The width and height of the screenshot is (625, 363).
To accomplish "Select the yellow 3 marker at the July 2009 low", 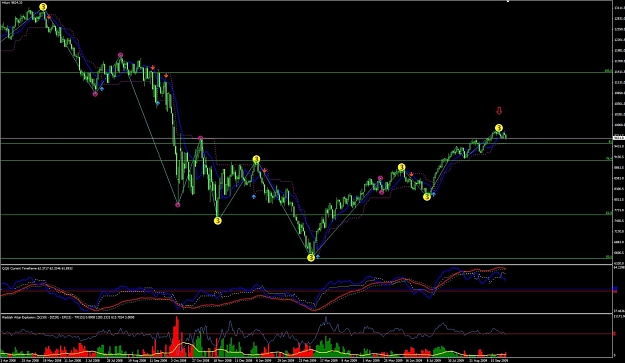I will pyautogui.click(x=427, y=196).
